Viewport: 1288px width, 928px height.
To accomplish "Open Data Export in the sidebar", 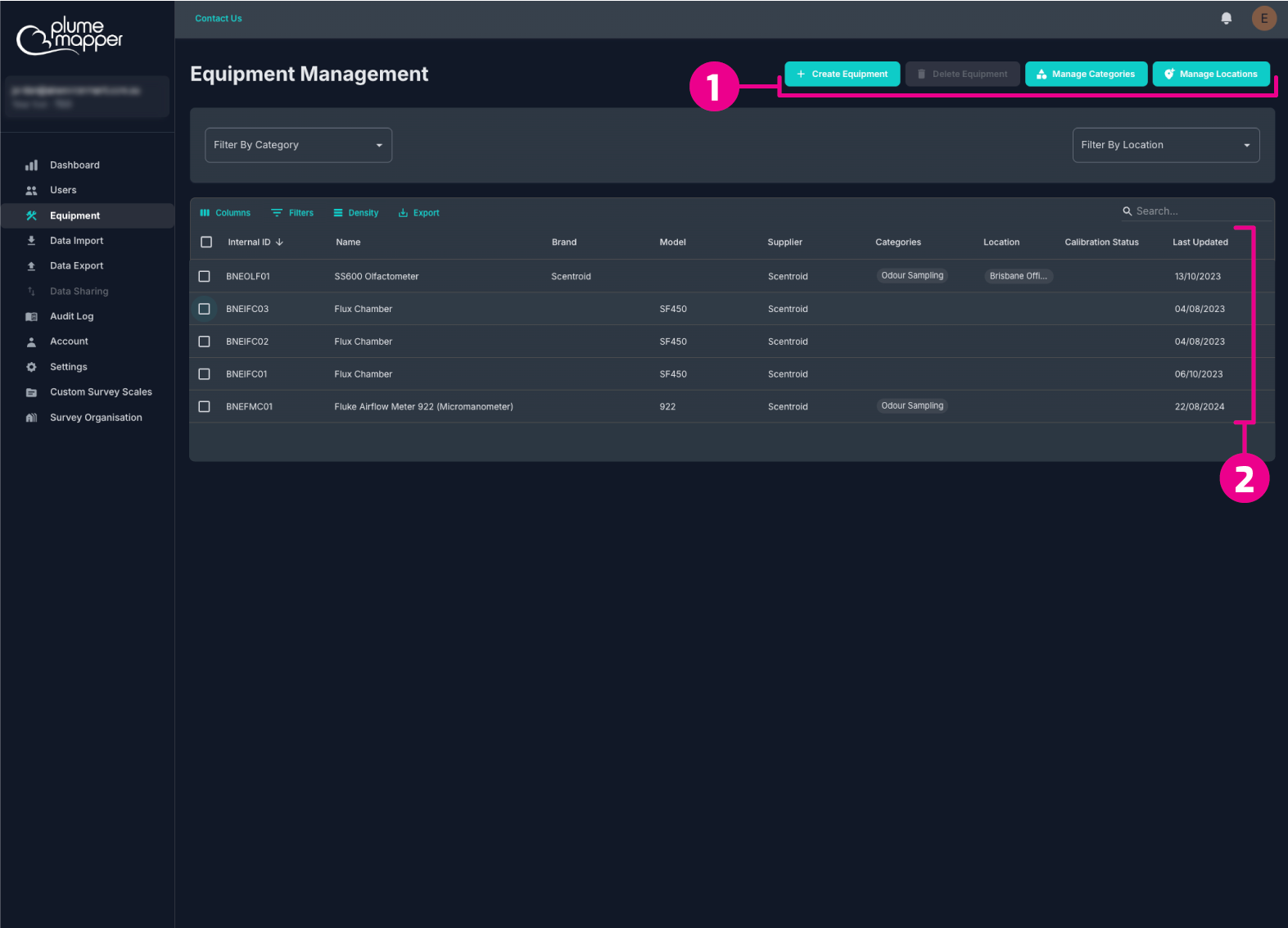I will pos(76,266).
